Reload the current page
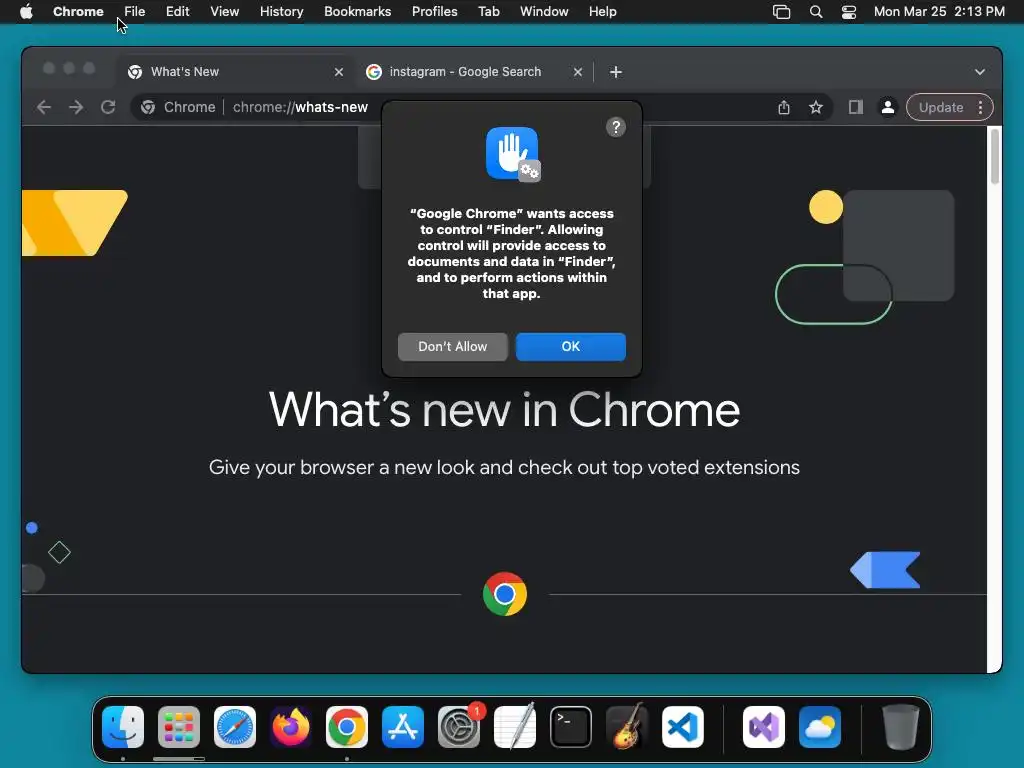Image resolution: width=1024 pixels, height=768 pixels. coord(108,107)
